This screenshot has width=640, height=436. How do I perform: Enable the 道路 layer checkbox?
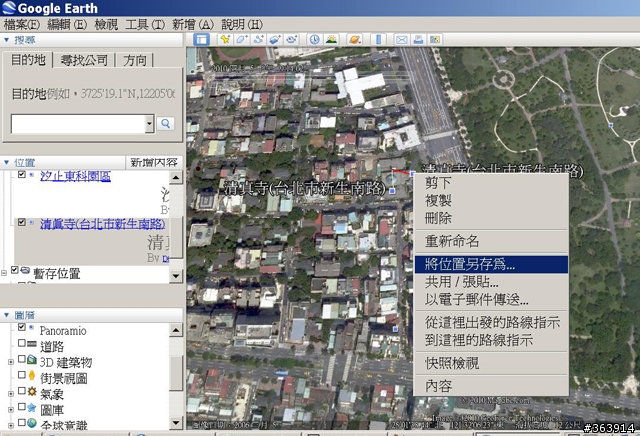[22, 343]
